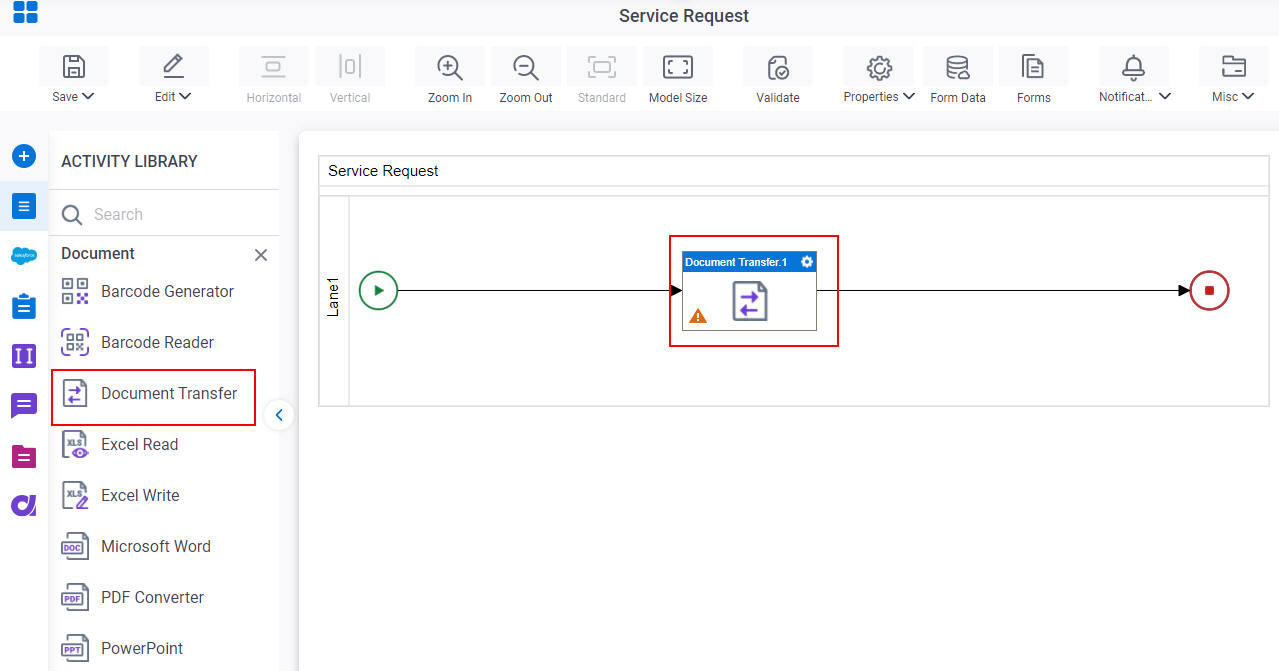Click the Misc folder icon
Viewport: 1279px width, 671px height.
click(1233, 66)
